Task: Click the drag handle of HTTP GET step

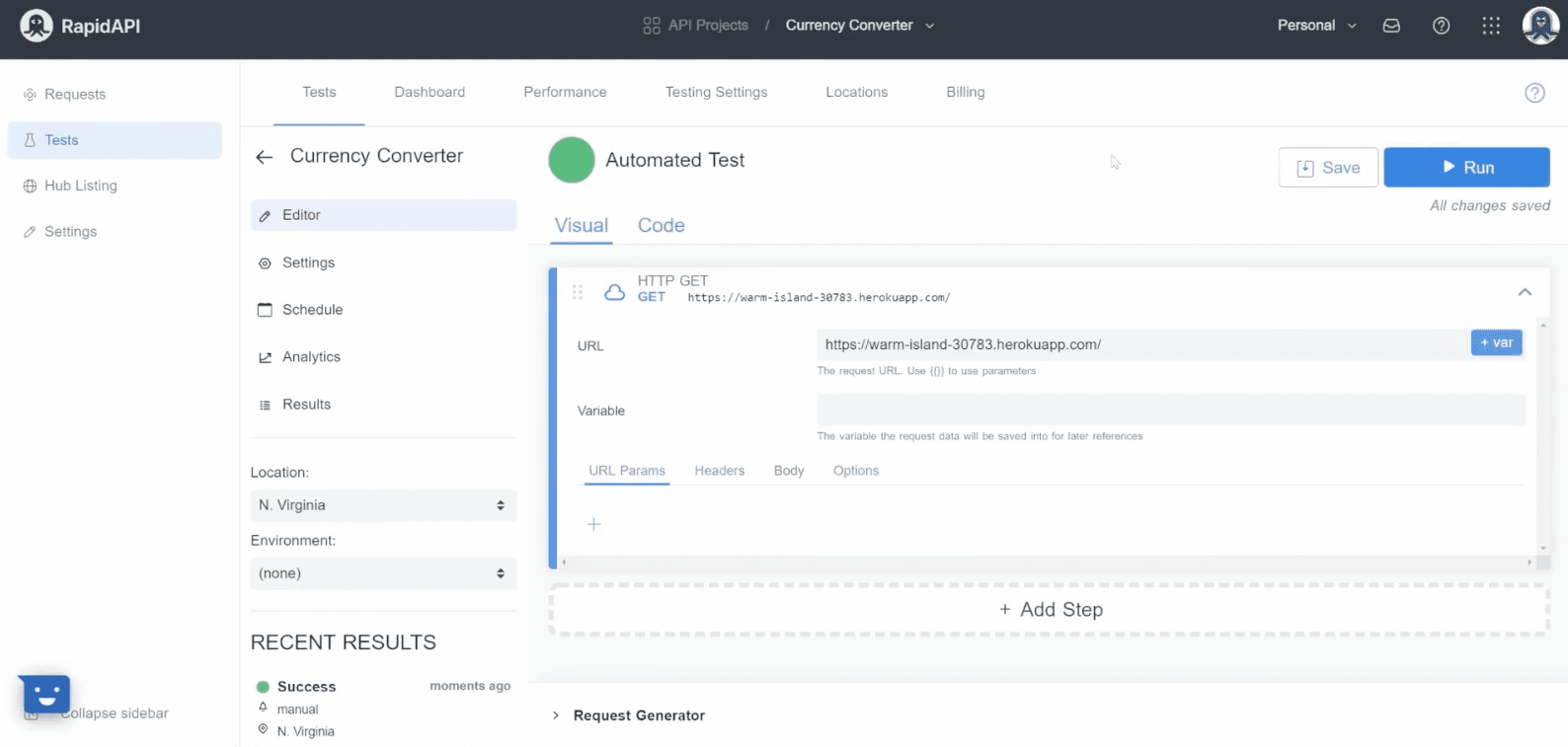Action: coord(578,292)
